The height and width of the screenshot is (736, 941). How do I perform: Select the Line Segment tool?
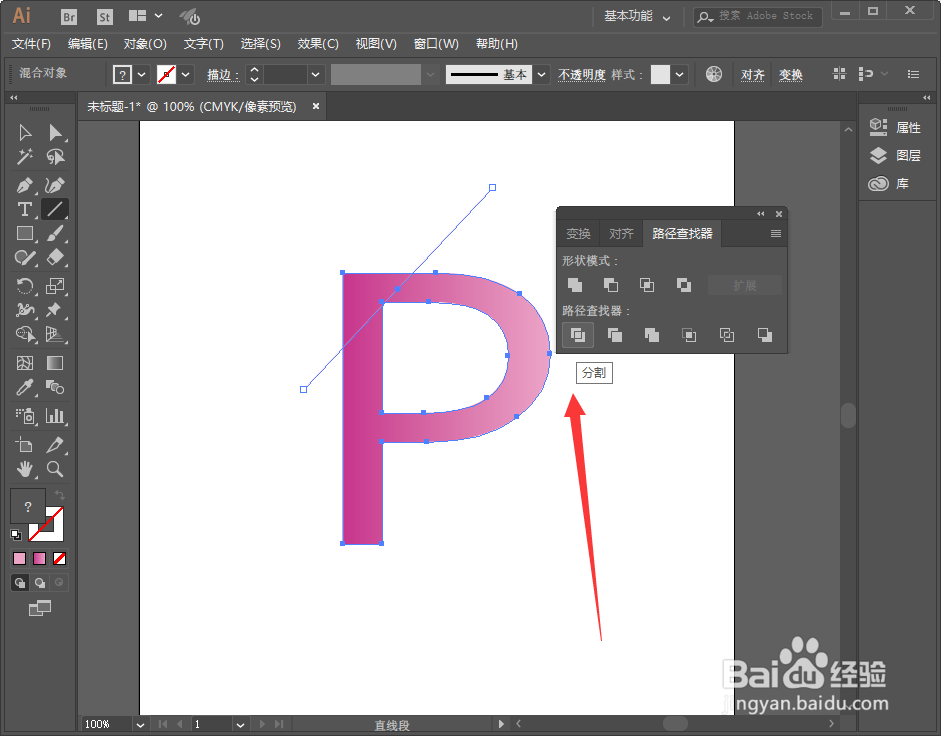pos(55,209)
